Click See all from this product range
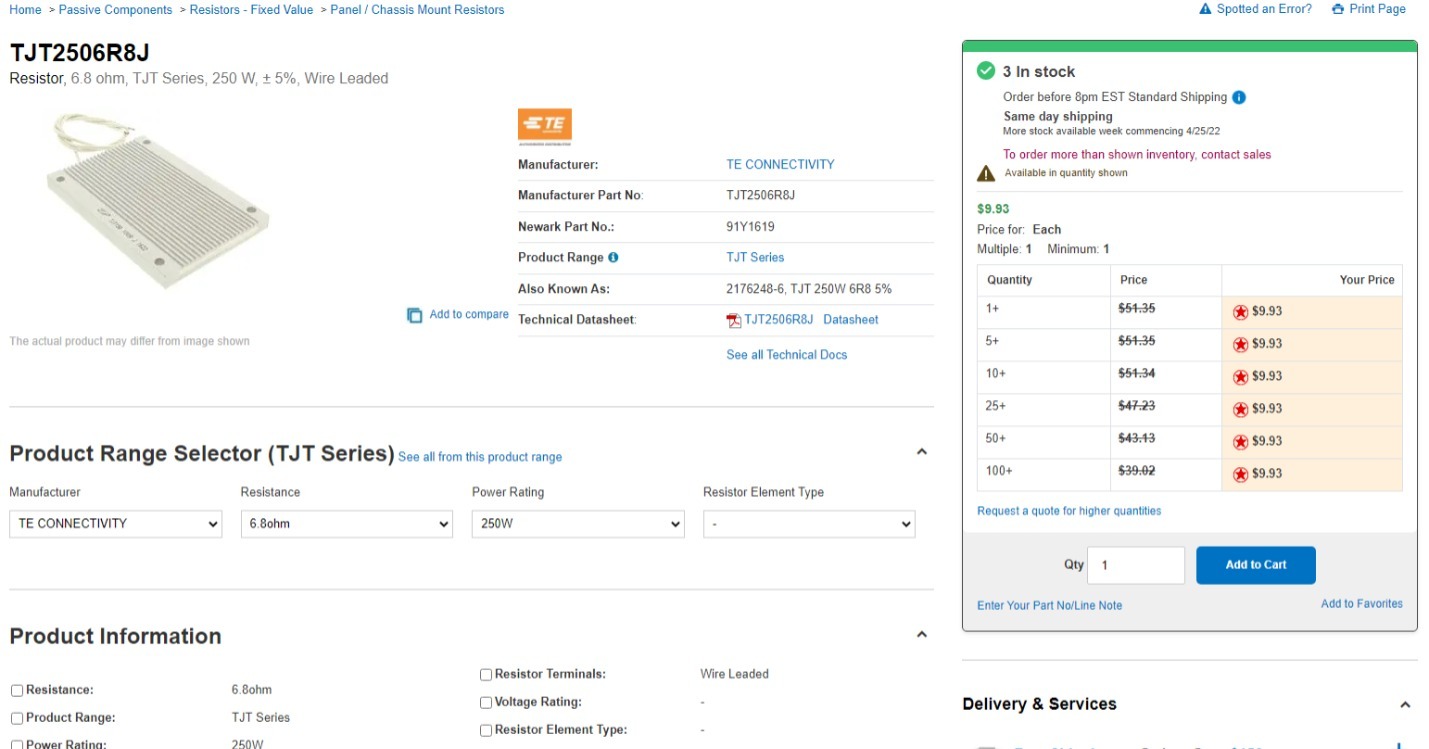This screenshot has height=749, width=1429. tap(480, 457)
